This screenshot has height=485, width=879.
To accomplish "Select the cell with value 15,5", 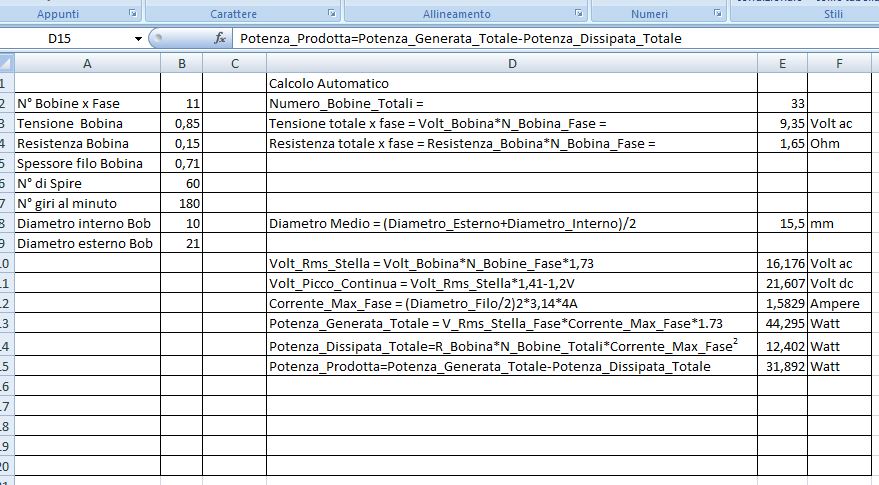I will click(783, 223).
